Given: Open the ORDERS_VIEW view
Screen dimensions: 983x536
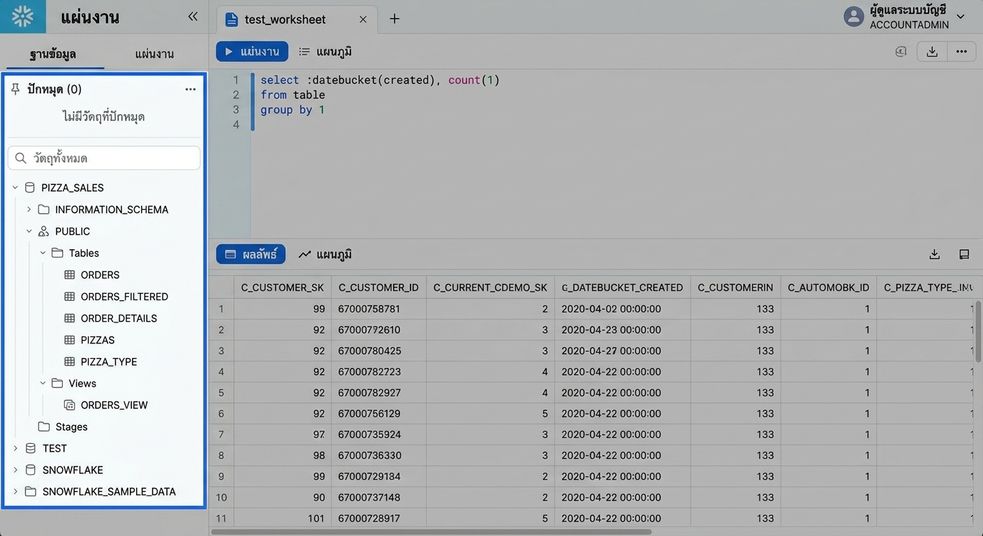Looking at the screenshot, I should [x=114, y=405].
